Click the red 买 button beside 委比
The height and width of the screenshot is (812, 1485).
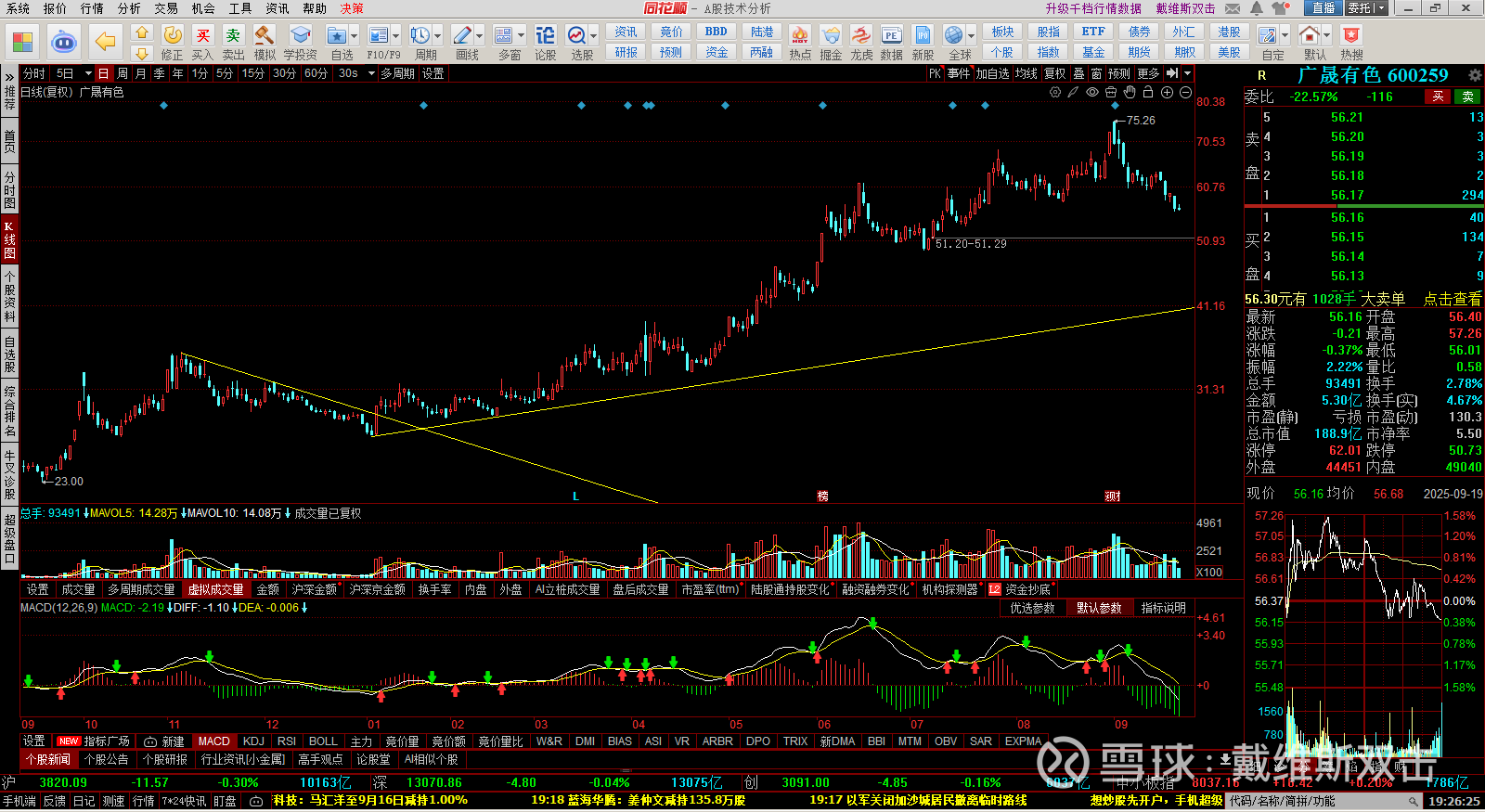point(1438,97)
